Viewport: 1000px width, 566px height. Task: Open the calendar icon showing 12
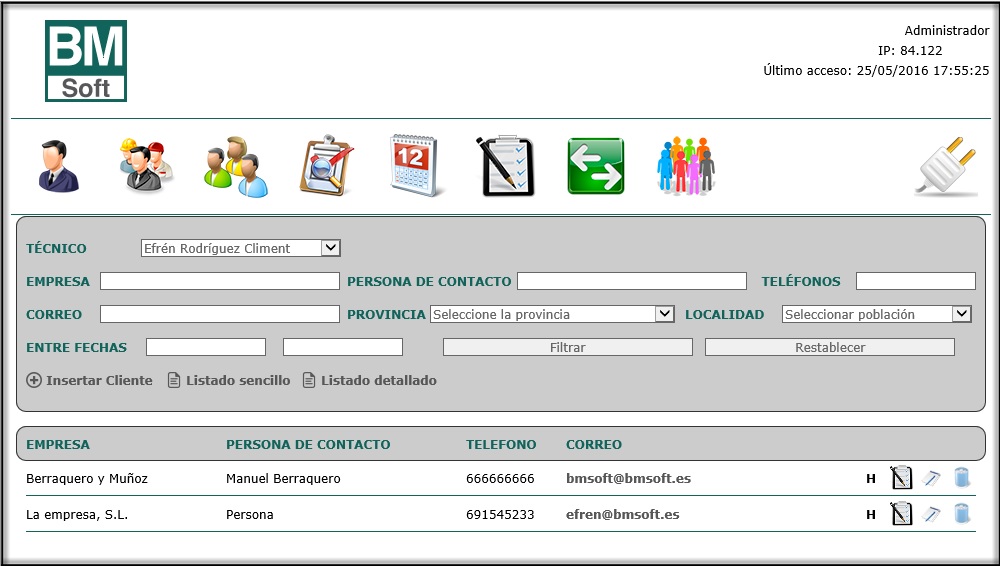click(x=416, y=166)
